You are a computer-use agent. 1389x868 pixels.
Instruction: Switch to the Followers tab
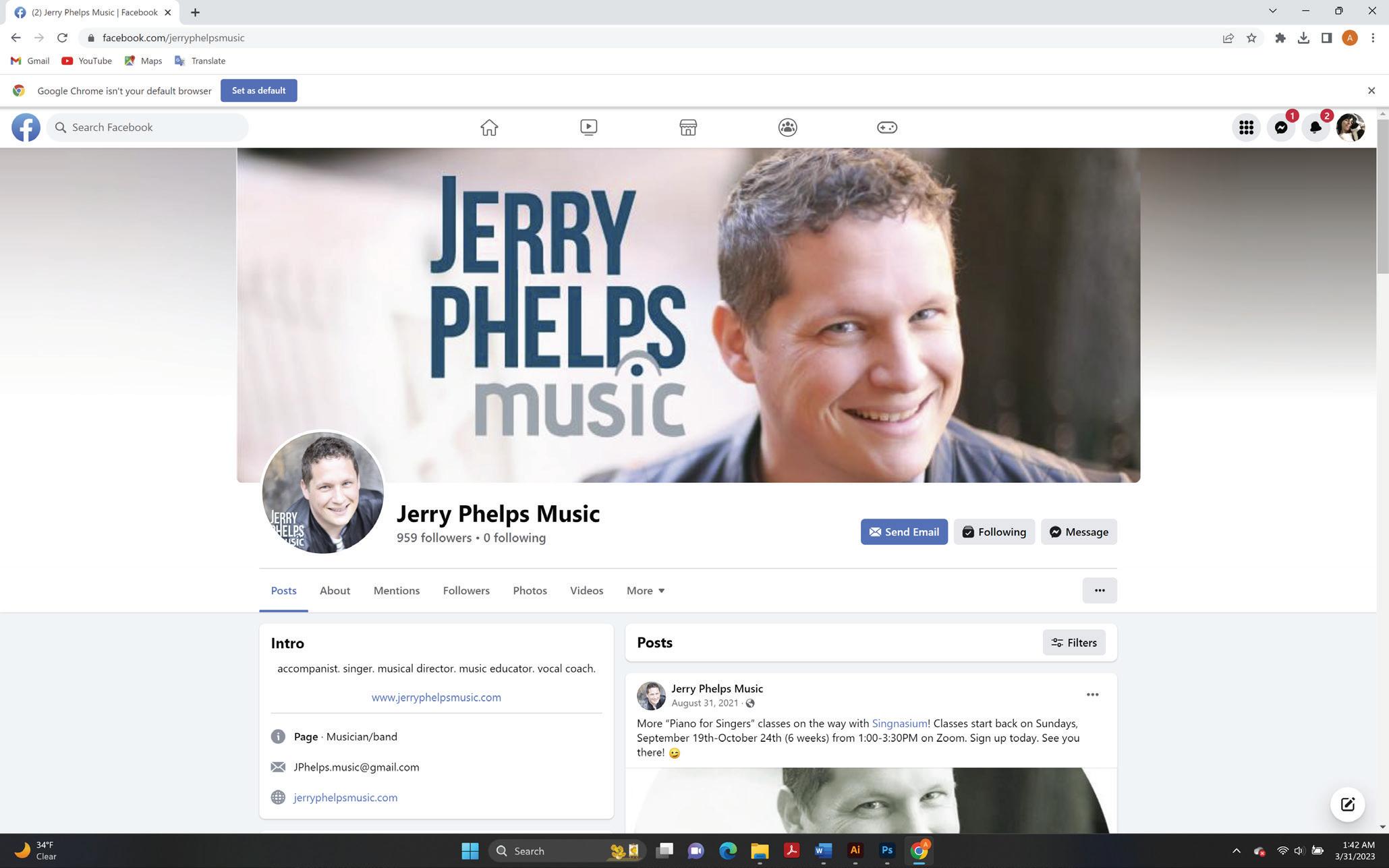(466, 591)
